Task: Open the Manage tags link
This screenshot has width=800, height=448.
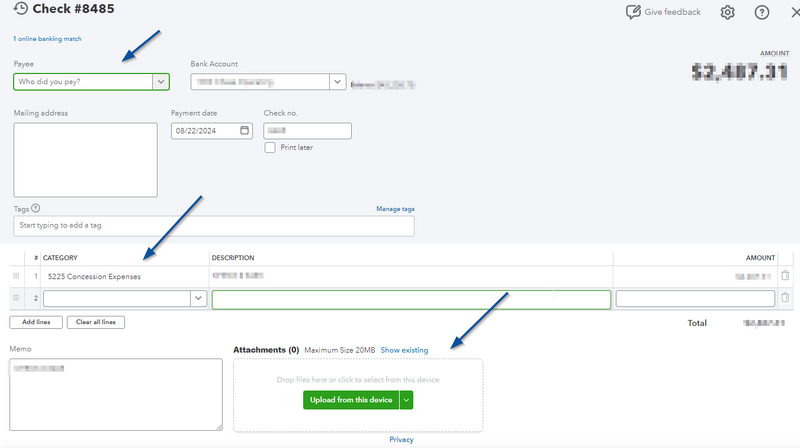Action: pyautogui.click(x=395, y=209)
